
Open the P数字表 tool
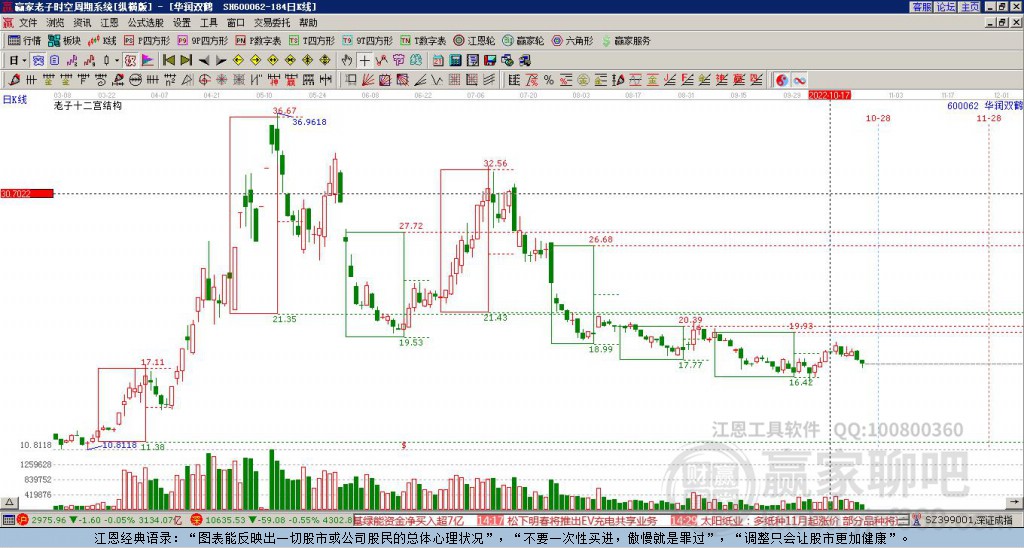259,40
